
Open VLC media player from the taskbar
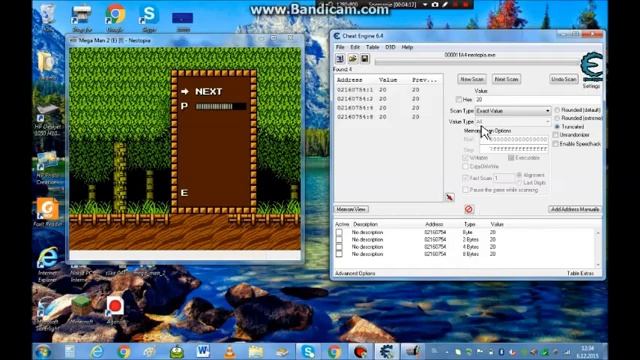(x=230, y=352)
